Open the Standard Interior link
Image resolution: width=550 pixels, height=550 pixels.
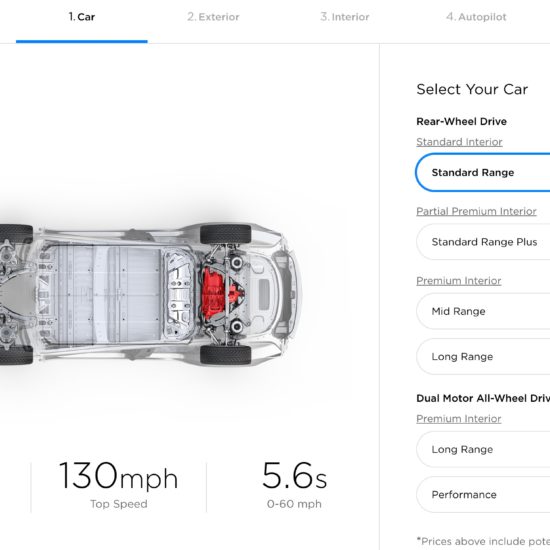pos(459,142)
